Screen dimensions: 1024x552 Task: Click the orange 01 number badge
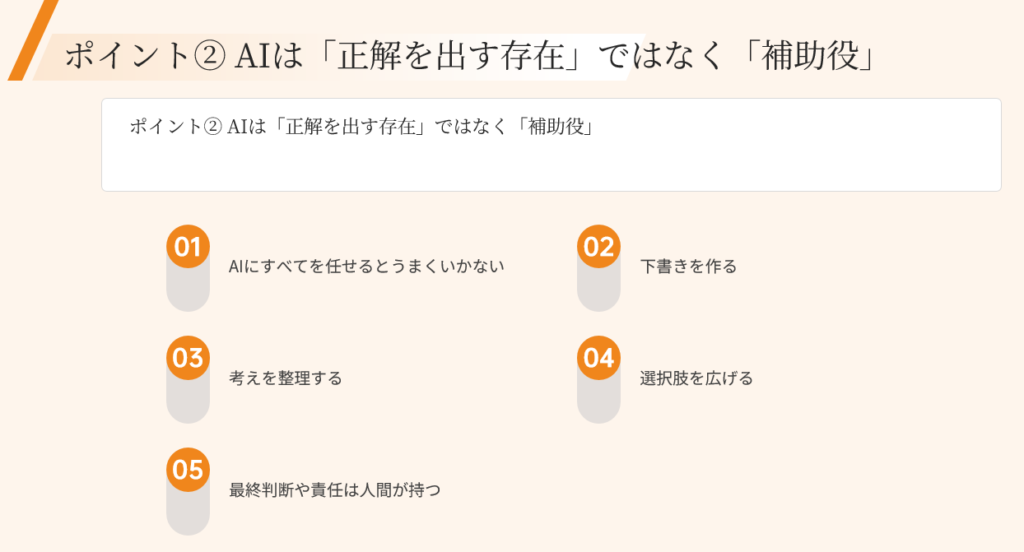pos(188,247)
